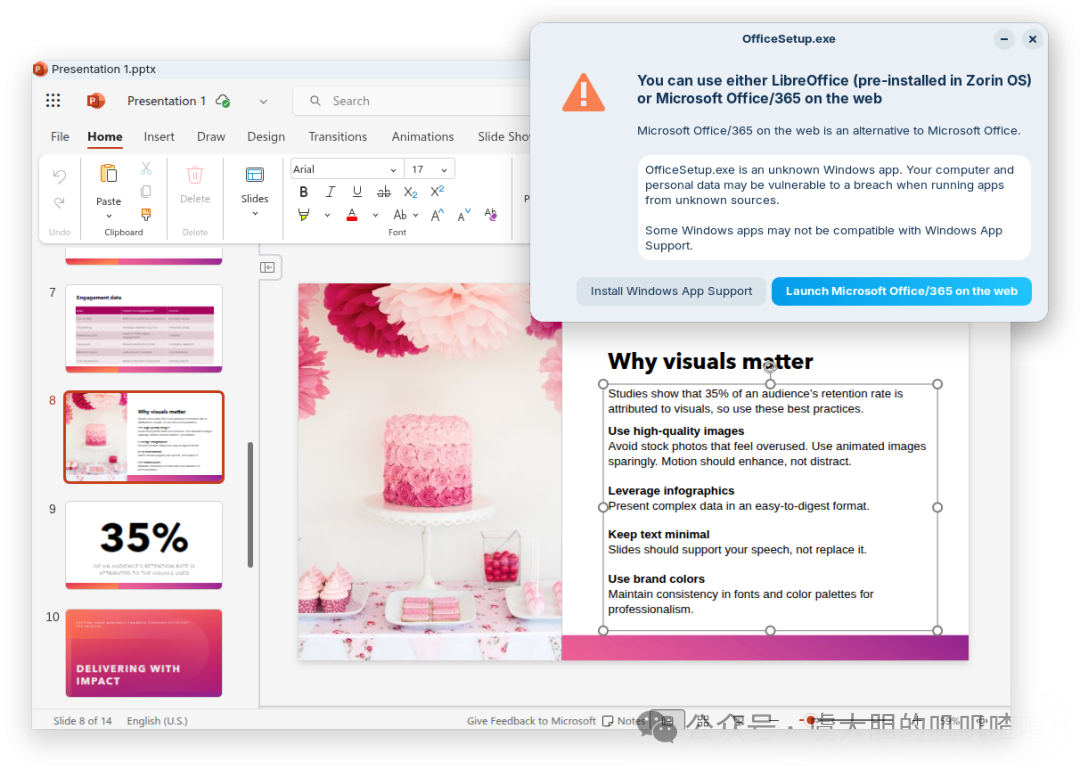Click the red font color button

[x=352, y=215]
